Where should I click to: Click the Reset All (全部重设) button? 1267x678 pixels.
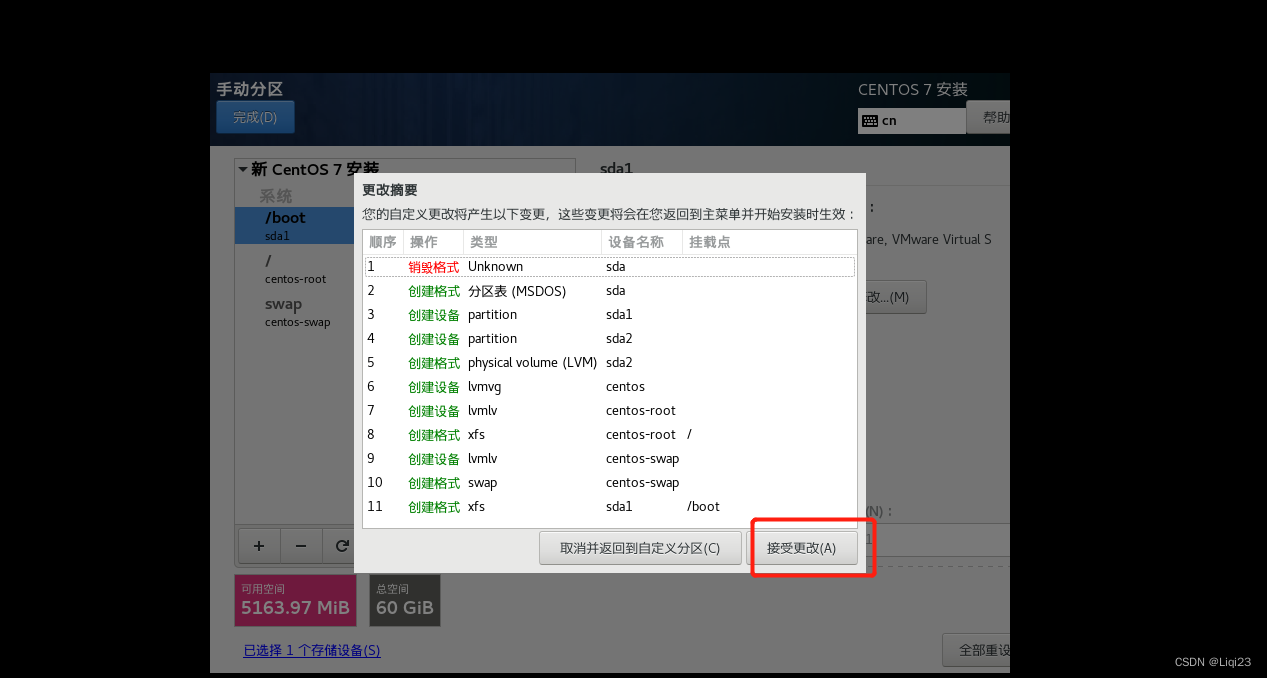coord(976,650)
